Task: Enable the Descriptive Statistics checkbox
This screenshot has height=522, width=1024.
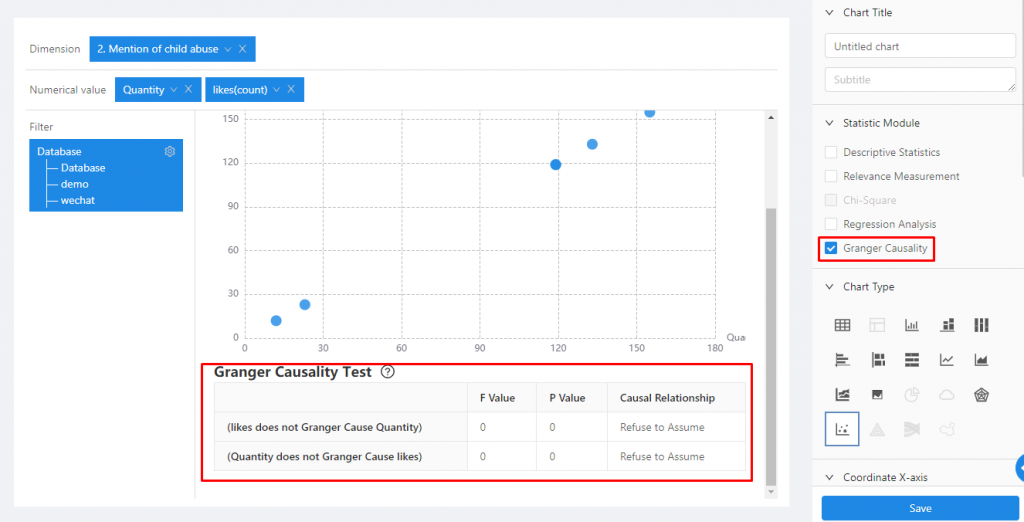Action: tap(830, 153)
